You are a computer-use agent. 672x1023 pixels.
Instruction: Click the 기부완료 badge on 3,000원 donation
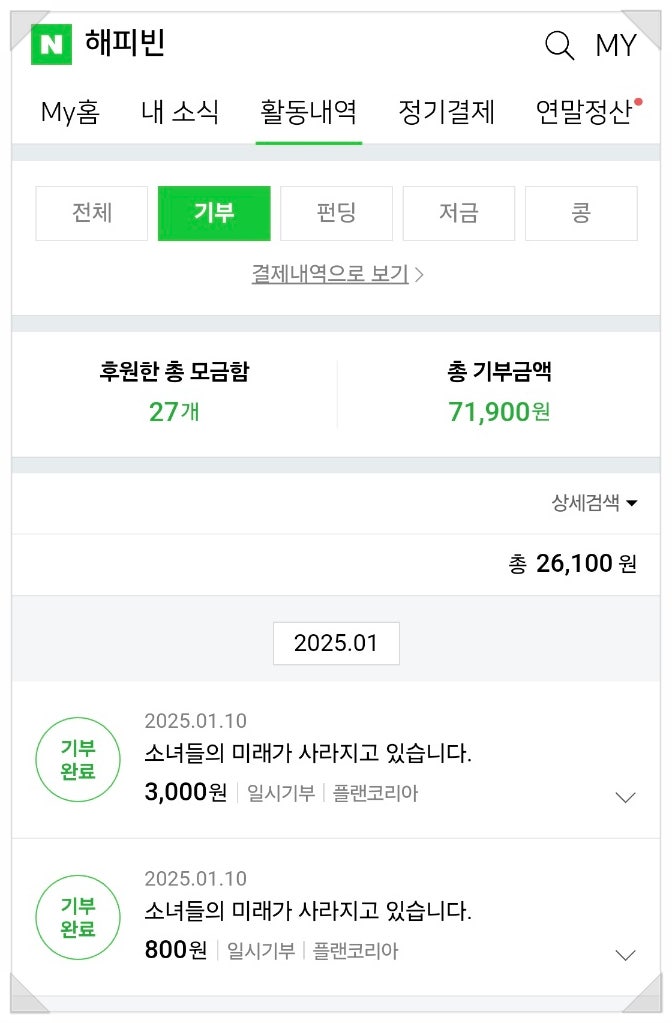coord(78,760)
